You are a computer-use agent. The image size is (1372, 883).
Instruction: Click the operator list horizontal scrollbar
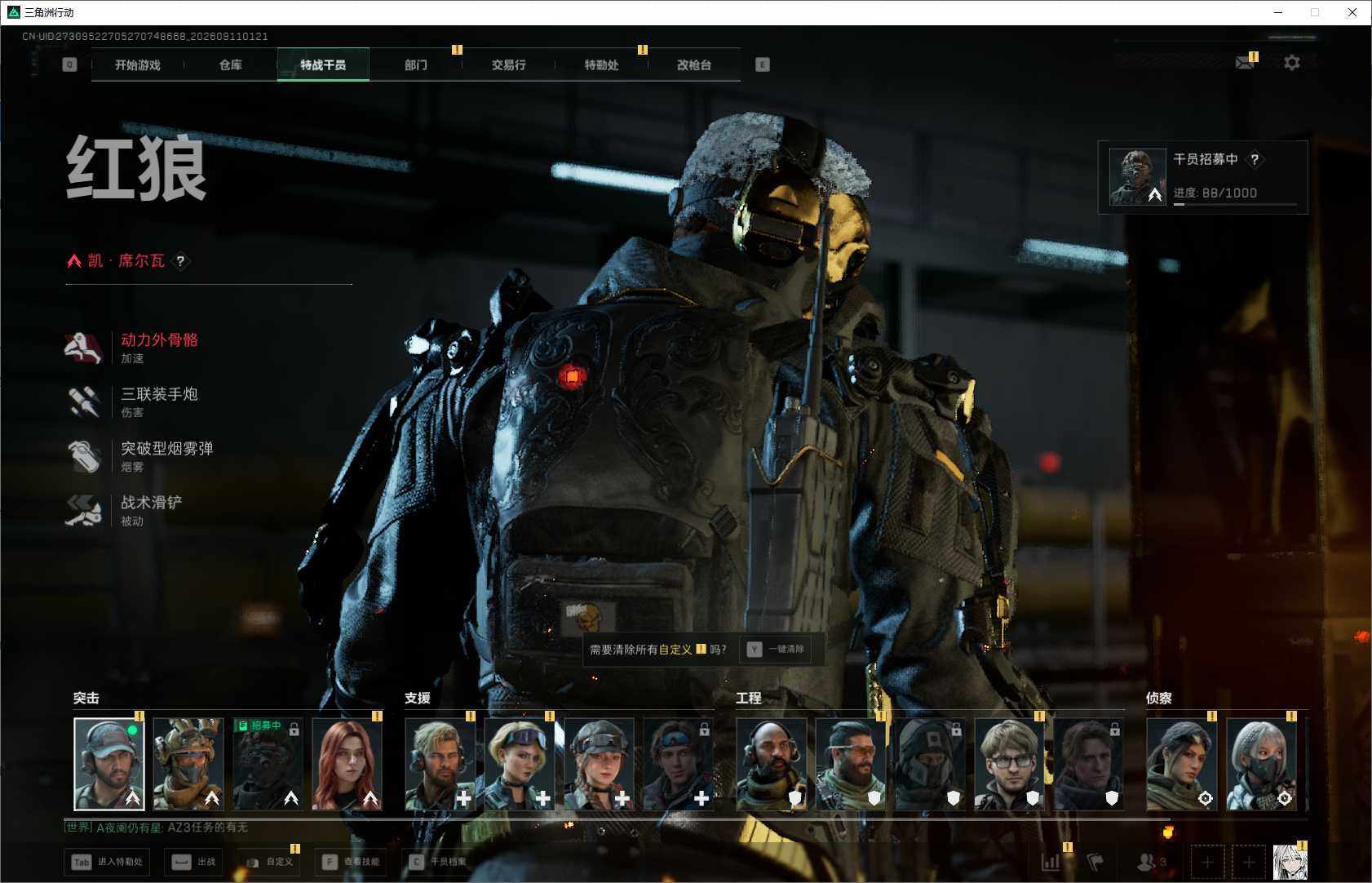pos(617,819)
